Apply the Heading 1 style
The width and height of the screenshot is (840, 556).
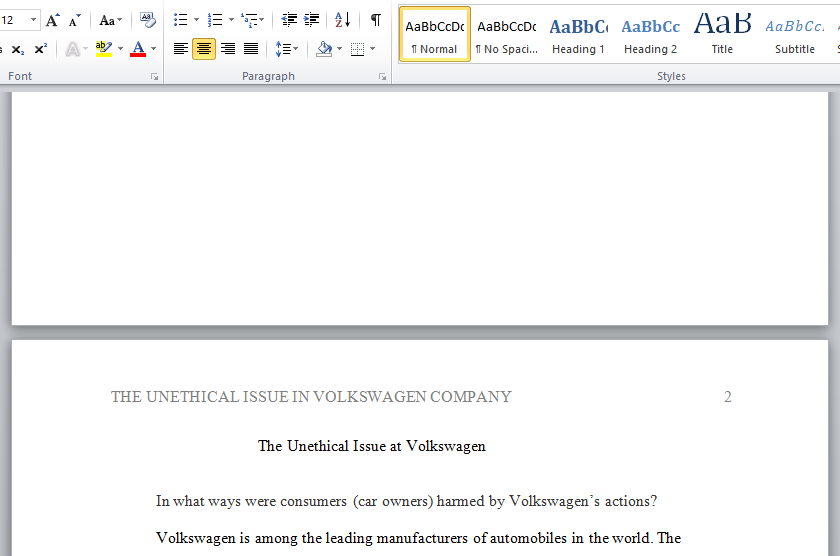click(x=579, y=35)
